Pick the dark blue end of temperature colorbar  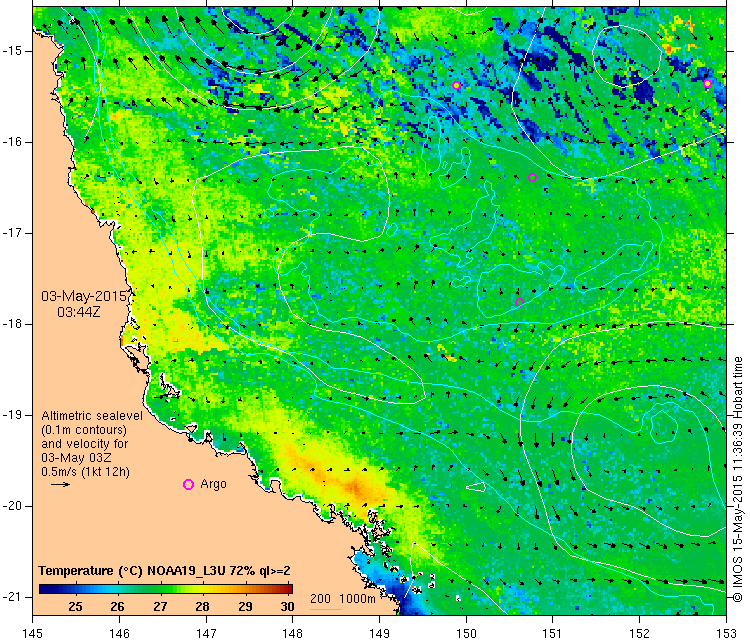[x=43, y=589]
